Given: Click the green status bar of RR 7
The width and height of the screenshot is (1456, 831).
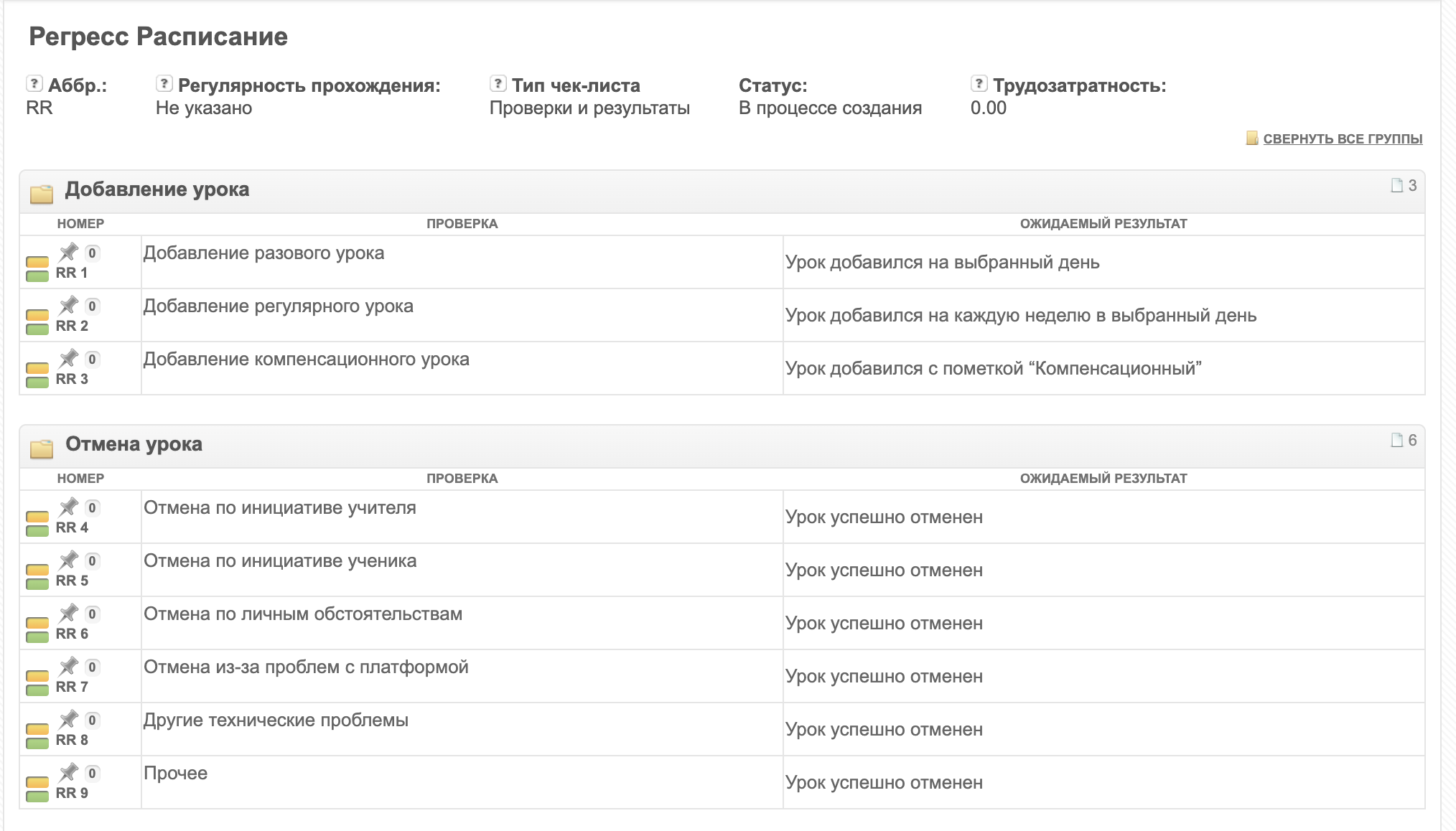Looking at the screenshot, I should [37, 690].
